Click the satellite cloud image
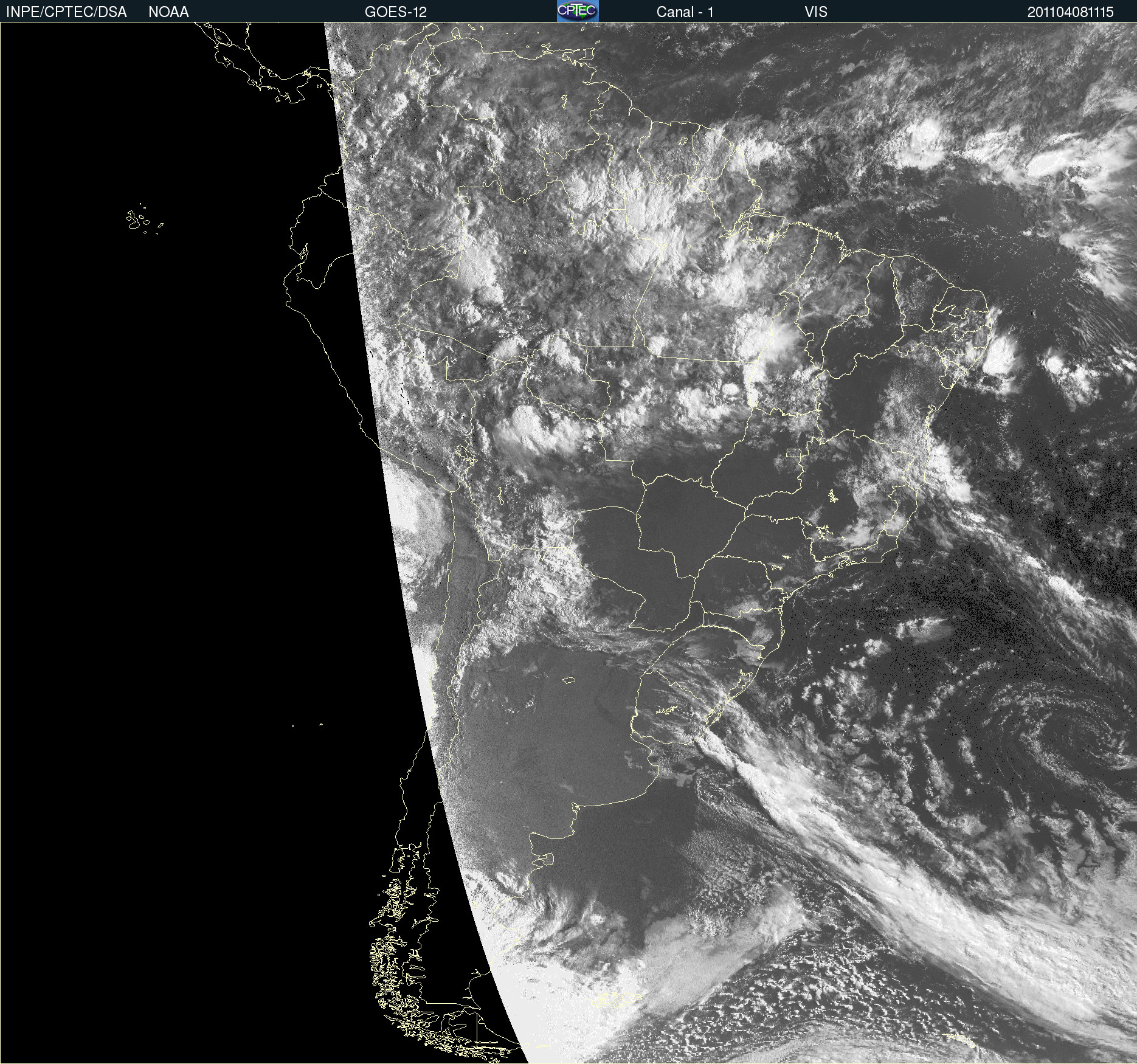 coord(568,543)
